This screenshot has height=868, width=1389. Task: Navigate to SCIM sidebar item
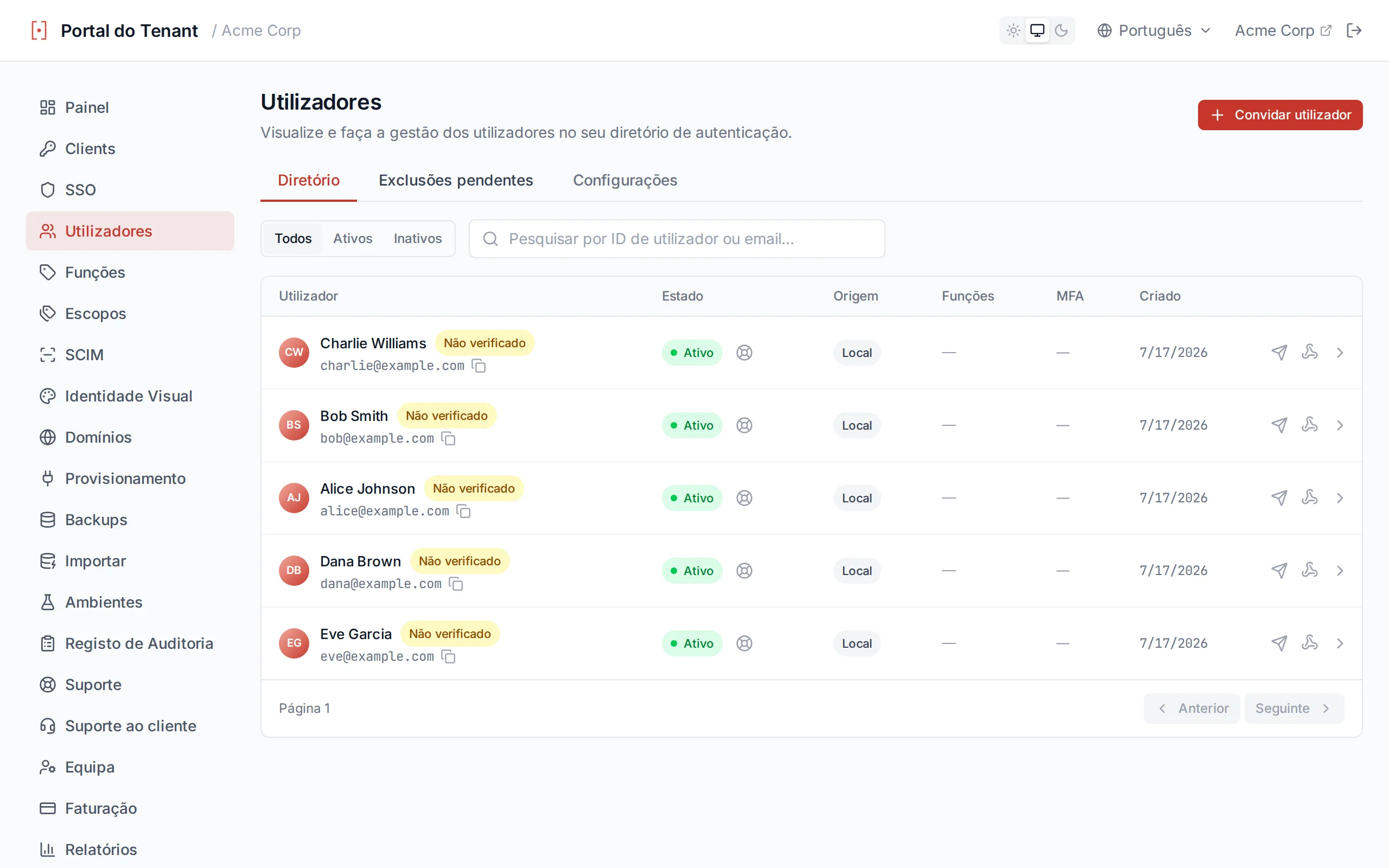point(130,355)
